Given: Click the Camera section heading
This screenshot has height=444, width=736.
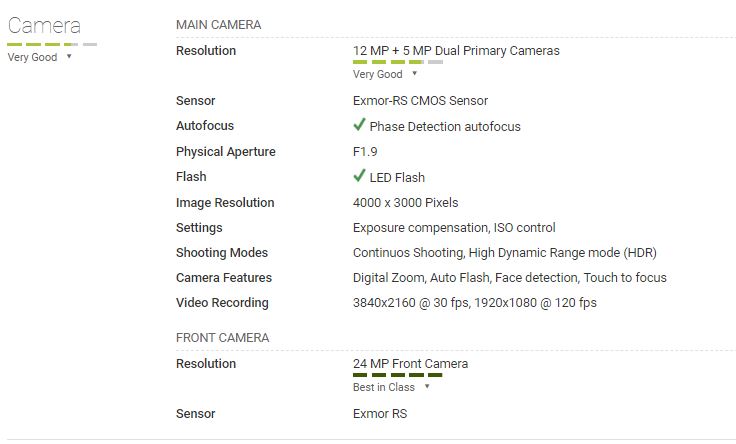Looking at the screenshot, I should point(44,26).
